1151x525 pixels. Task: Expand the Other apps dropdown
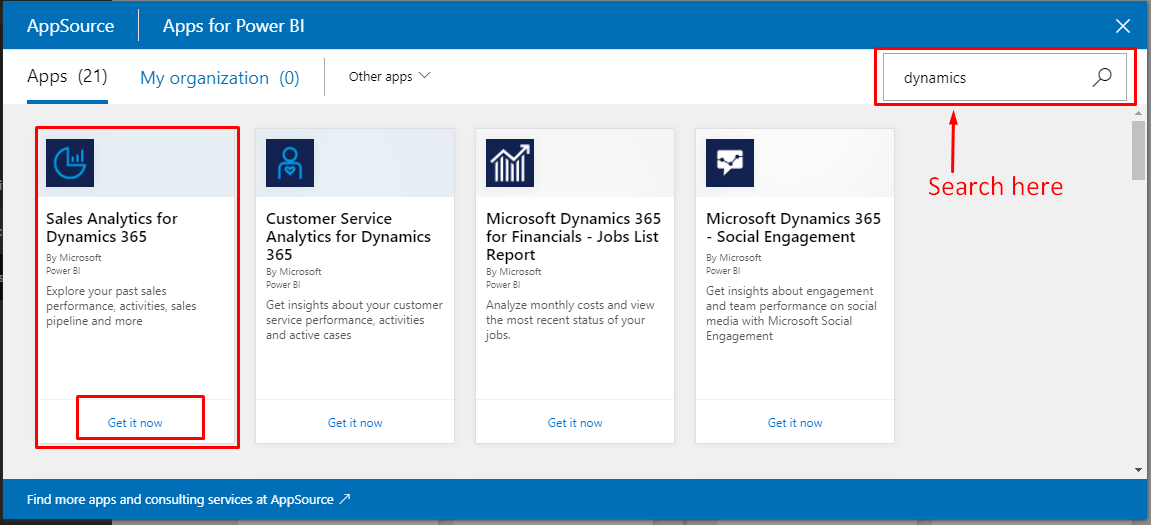click(389, 76)
